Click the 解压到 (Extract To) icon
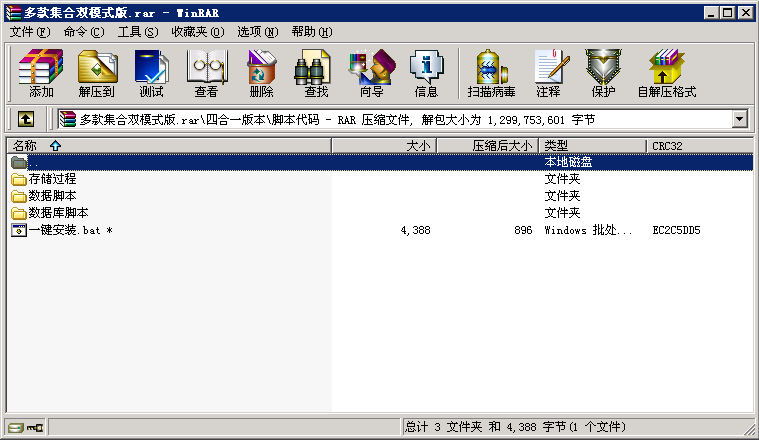759x440 pixels. point(96,73)
